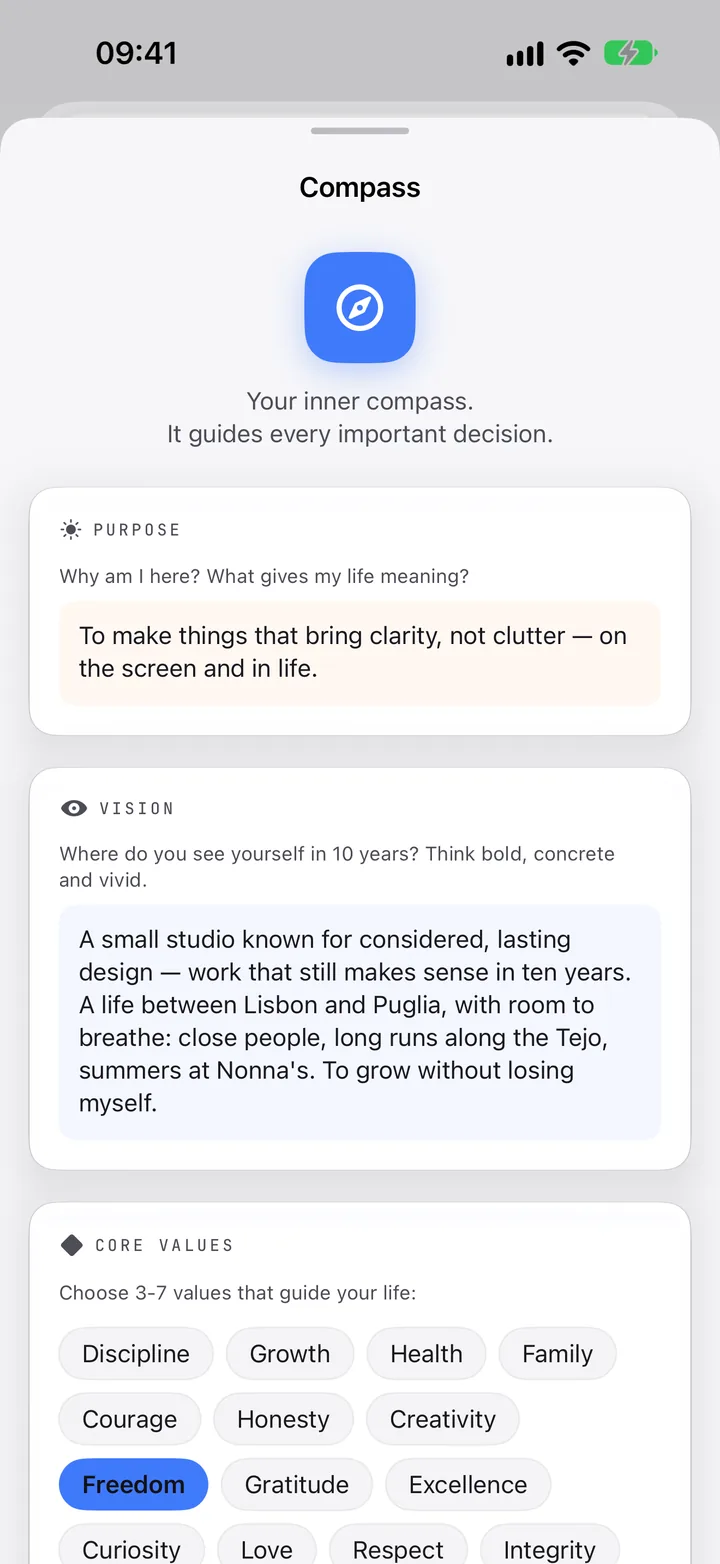Edit the Vision statement text box
Image resolution: width=720 pixels, height=1564 pixels.
360,1022
